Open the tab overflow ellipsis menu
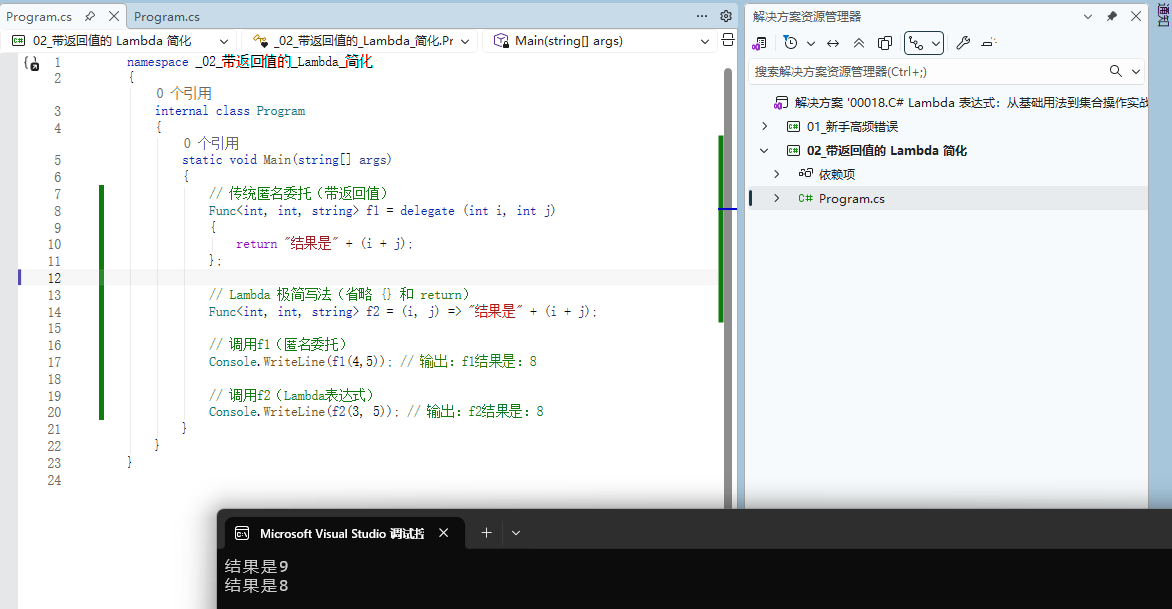 point(702,16)
